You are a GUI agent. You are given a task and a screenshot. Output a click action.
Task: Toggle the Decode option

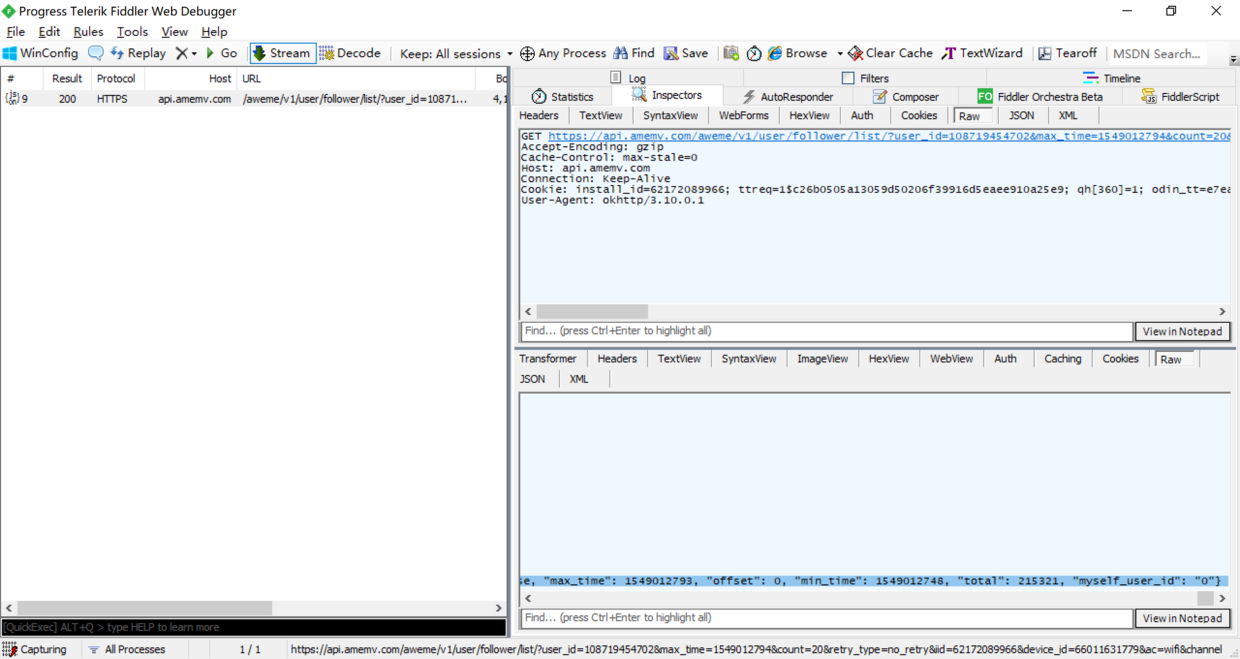350,53
